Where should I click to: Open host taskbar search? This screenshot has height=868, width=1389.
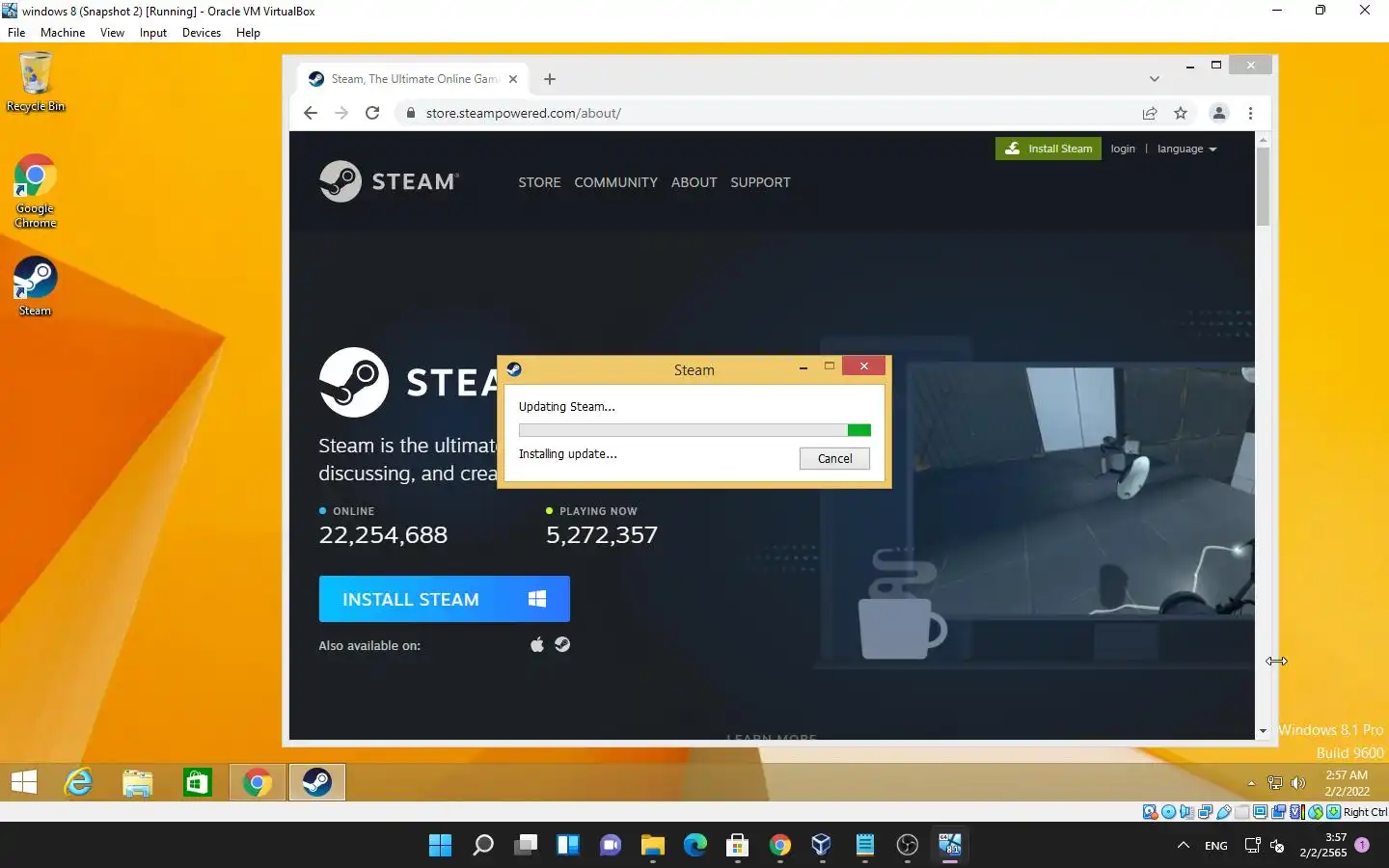483,846
